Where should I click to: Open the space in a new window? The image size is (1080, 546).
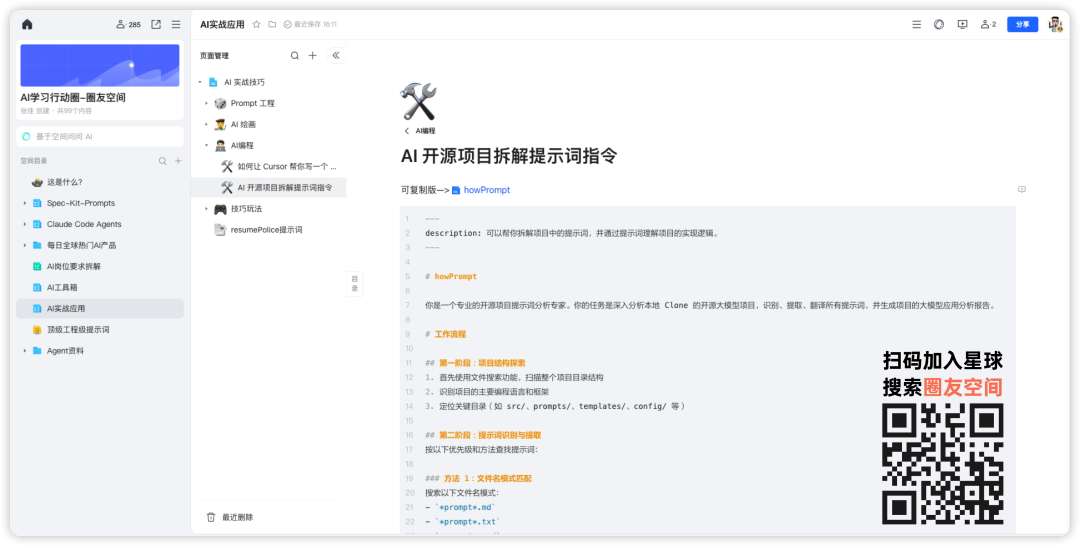pos(156,24)
